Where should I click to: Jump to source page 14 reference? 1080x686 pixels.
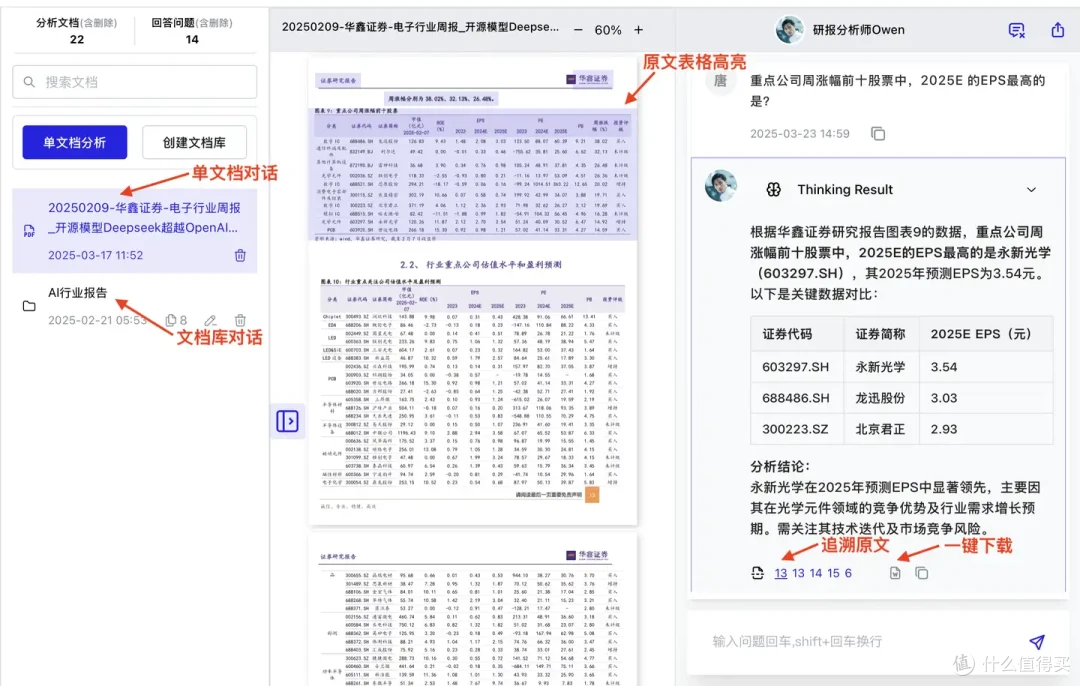pyautogui.click(x=816, y=573)
